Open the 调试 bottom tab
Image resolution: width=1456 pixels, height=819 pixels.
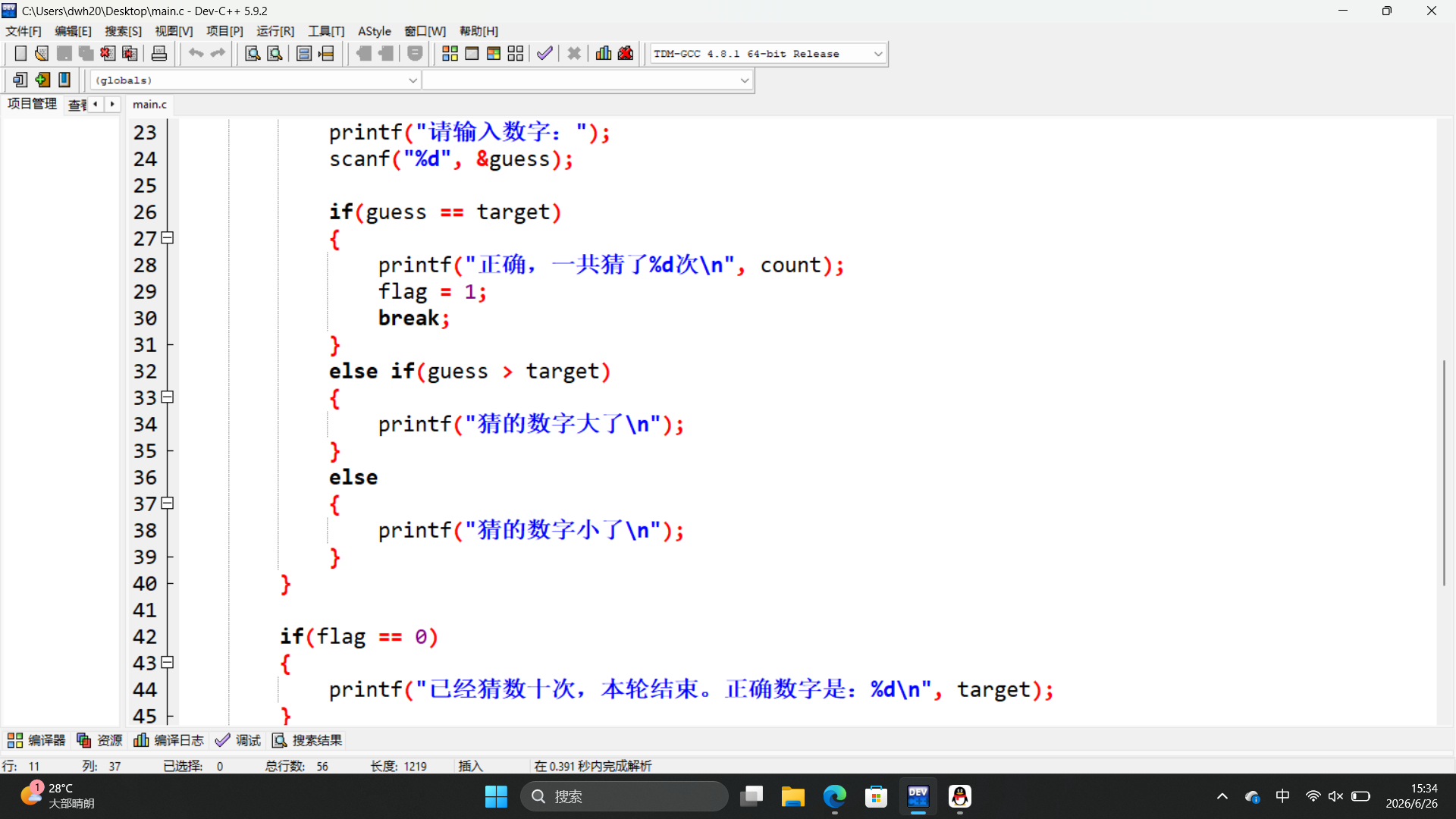(x=238, y=740)
